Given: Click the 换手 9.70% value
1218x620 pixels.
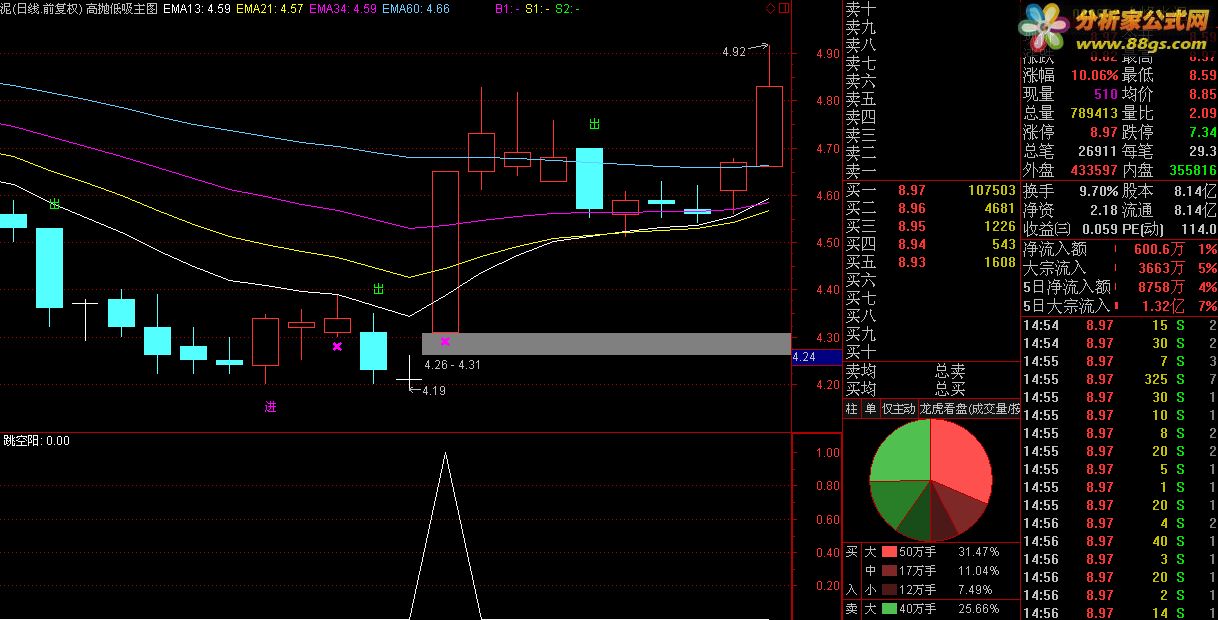Looking at the screenshot, I should (1099, 190).
